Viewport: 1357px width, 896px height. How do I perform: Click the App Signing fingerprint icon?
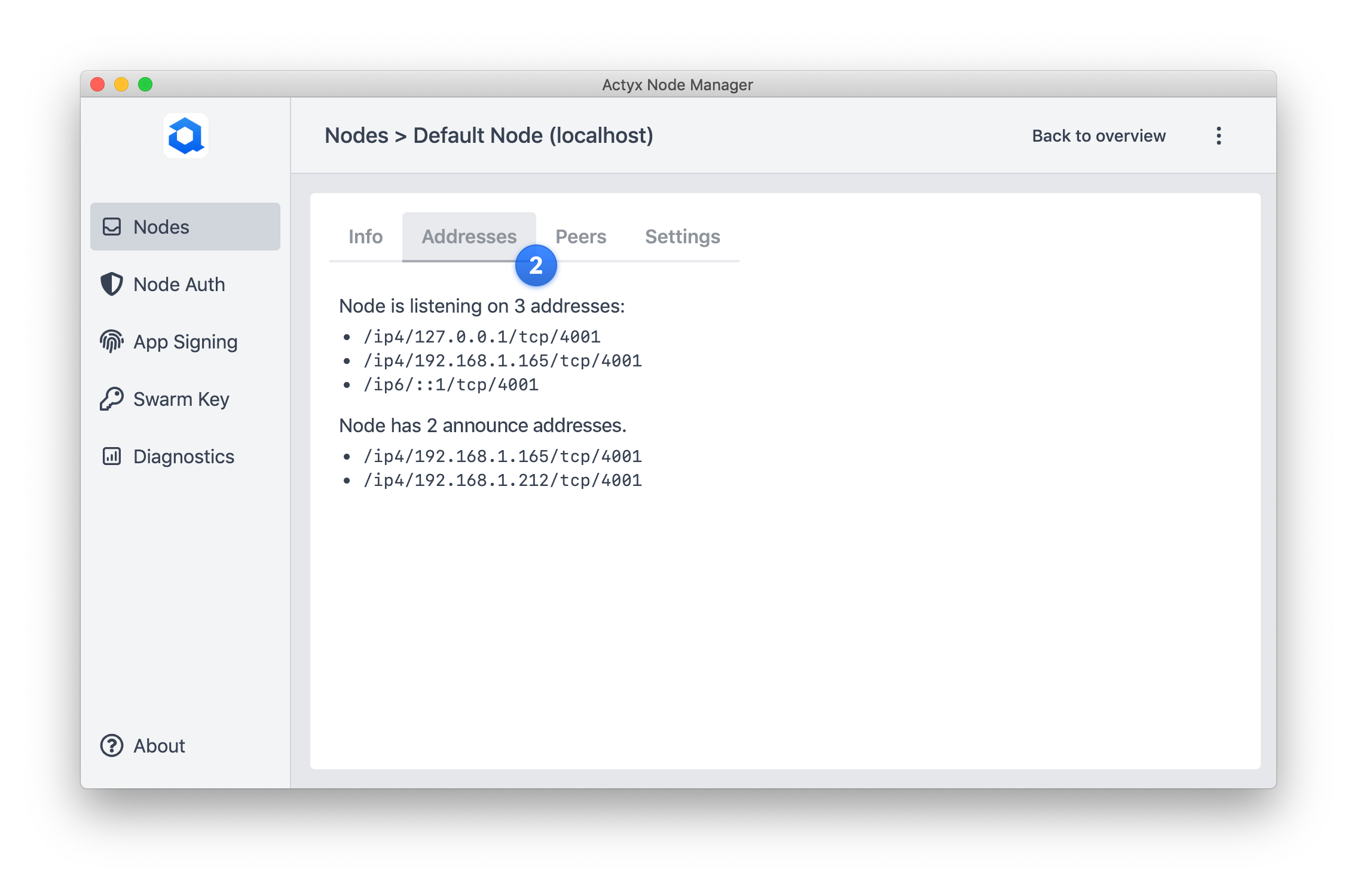pyautogui.click(x=112, y=341)
